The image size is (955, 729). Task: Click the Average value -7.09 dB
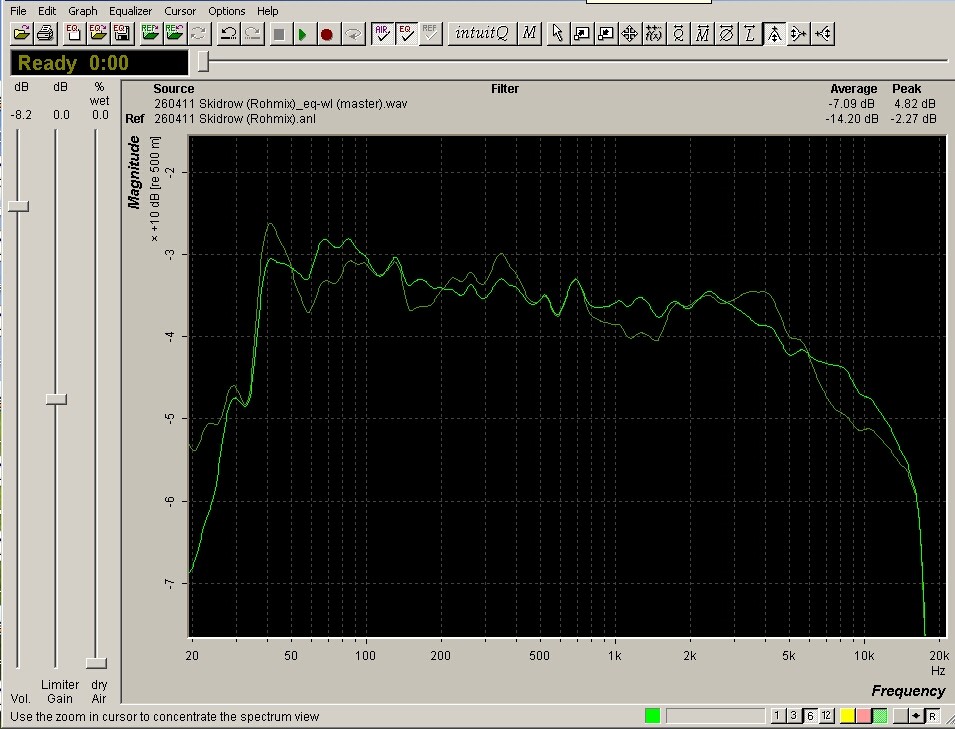pyautogui.click(x=851, y=104)
